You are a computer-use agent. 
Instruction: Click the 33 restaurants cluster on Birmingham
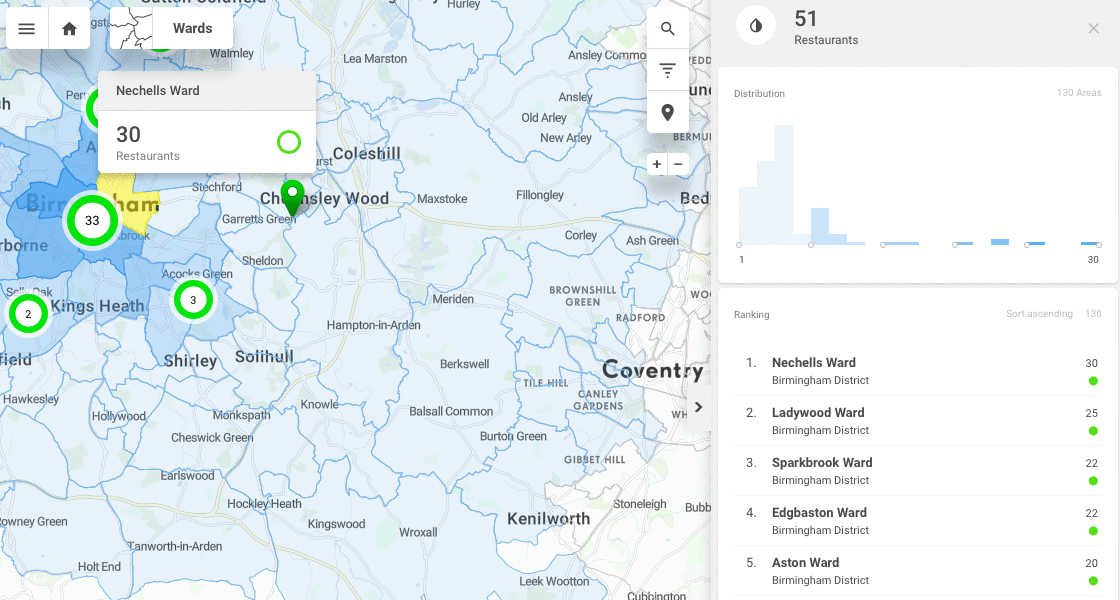[92, 220]
